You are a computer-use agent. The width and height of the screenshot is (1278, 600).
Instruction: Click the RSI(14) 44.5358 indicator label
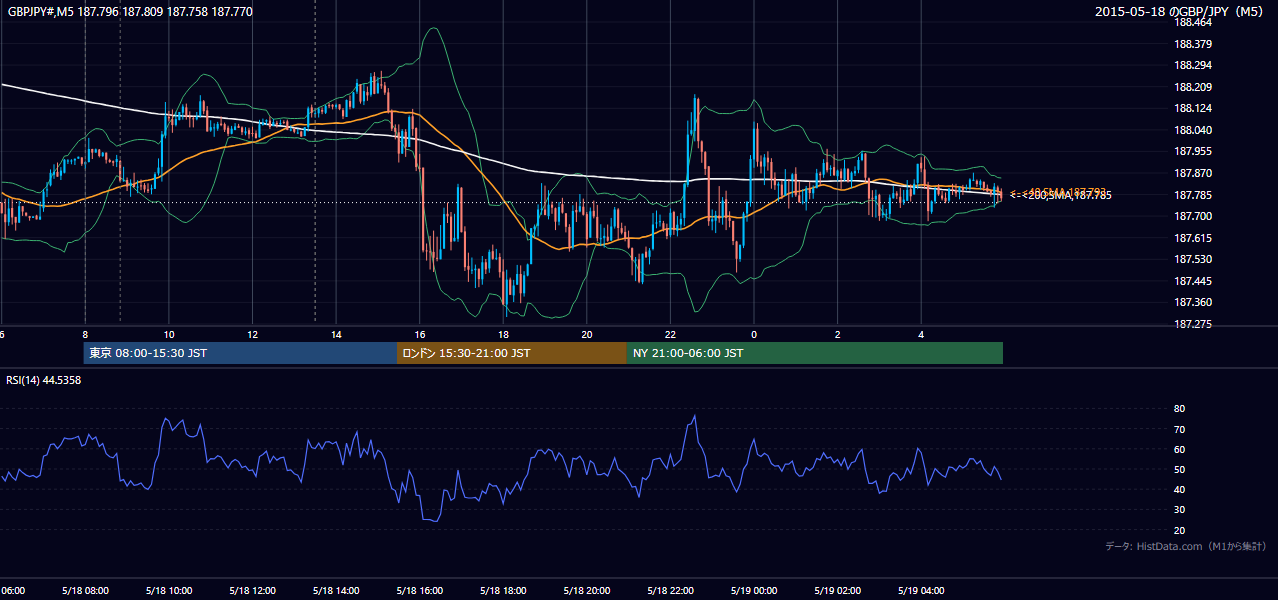coord(44,380)
